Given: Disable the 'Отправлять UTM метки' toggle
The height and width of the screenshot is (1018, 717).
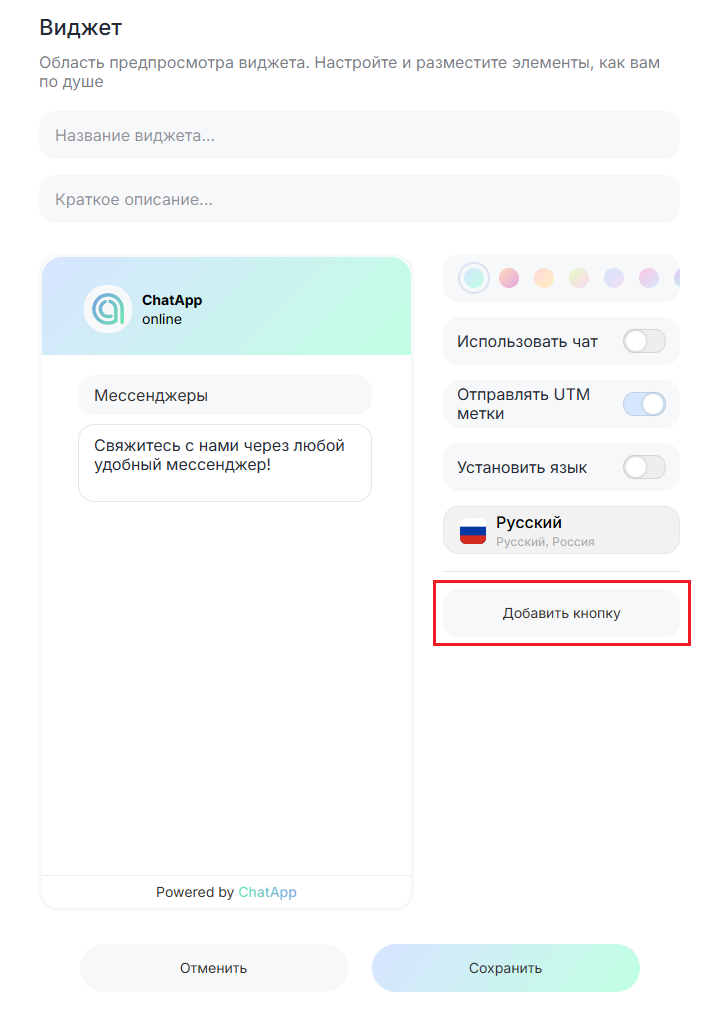Looking at the screenshot, I should [644, 404].
